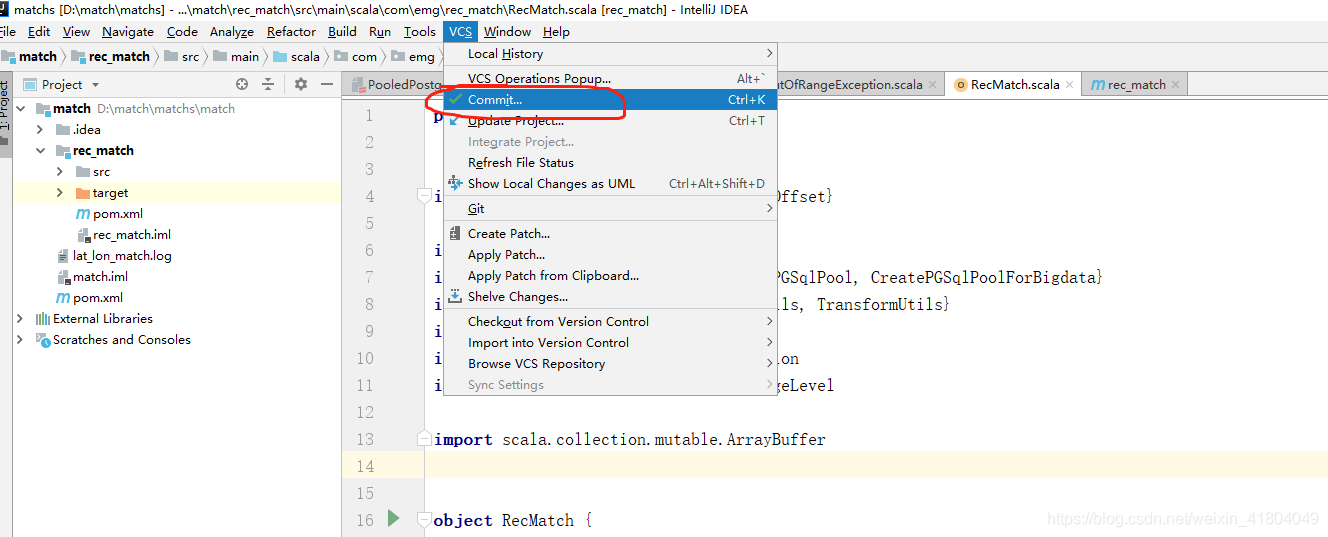
Task: Click the fold marker next to line 13 import
Action: (425, 440)
